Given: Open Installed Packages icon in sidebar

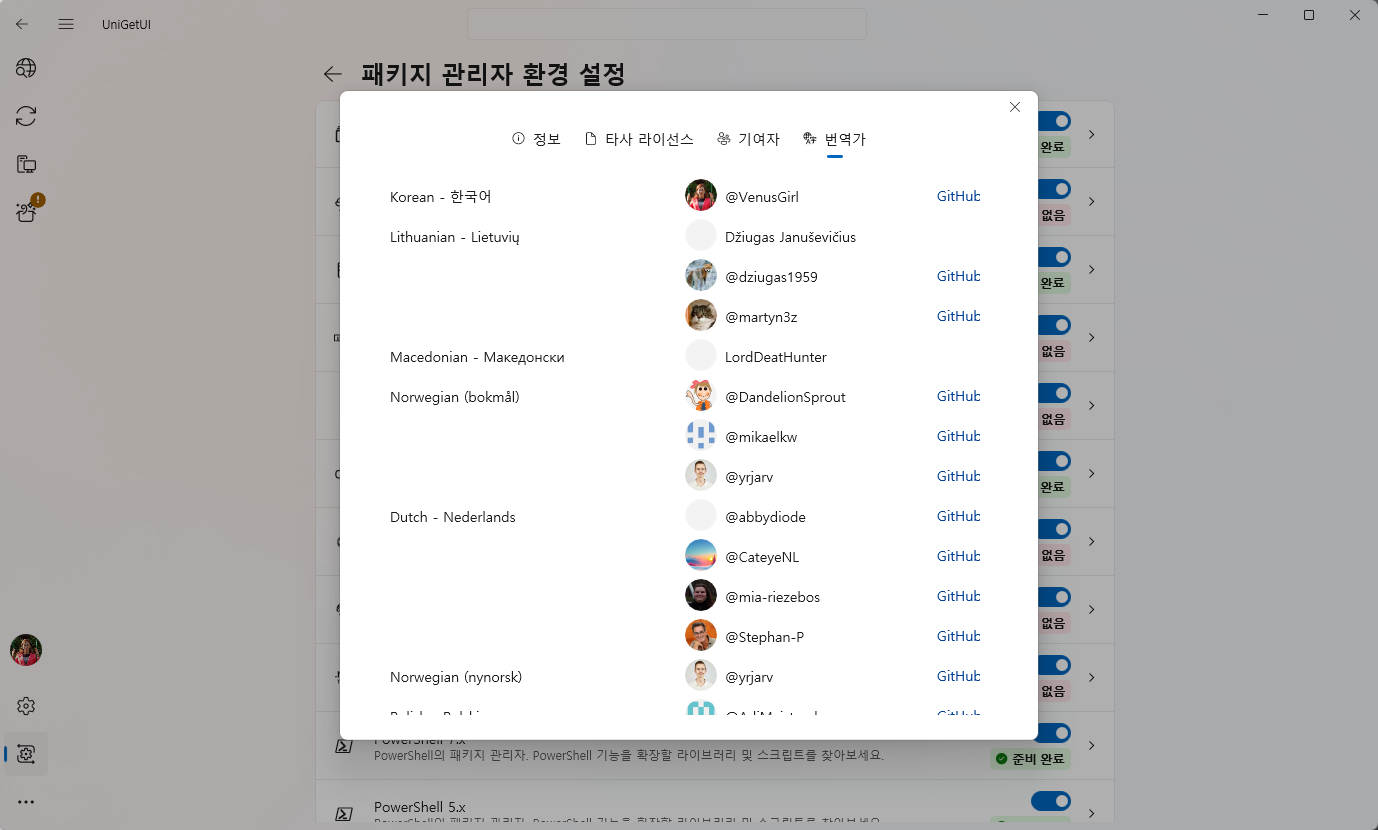Looking at the screenshot, I should pyautogui.click(x=26, y=164).
